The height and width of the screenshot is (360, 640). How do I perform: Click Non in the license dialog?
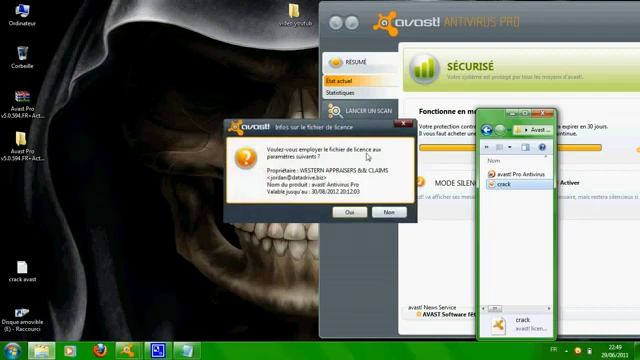[x=389, y=212]
